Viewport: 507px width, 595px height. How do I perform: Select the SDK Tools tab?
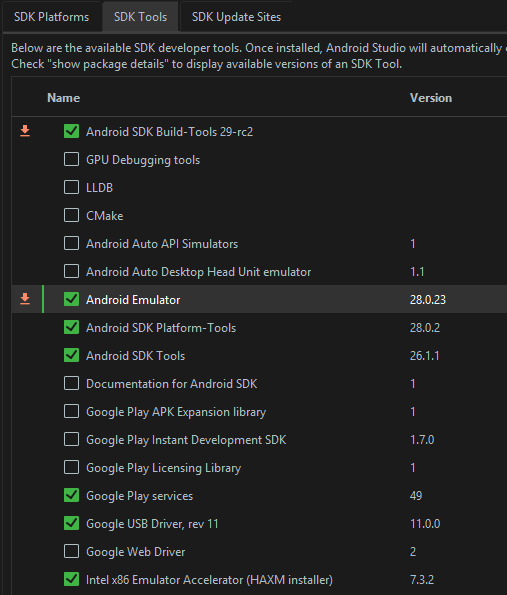tap(140, 17)
